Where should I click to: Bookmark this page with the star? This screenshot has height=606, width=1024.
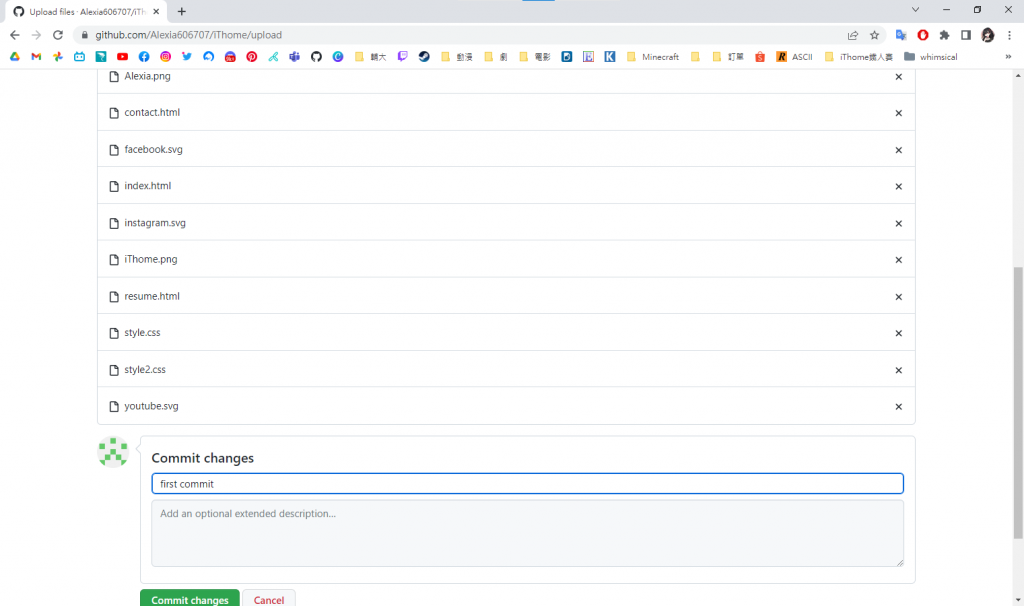pyautogui.click(x=874, y=35)
